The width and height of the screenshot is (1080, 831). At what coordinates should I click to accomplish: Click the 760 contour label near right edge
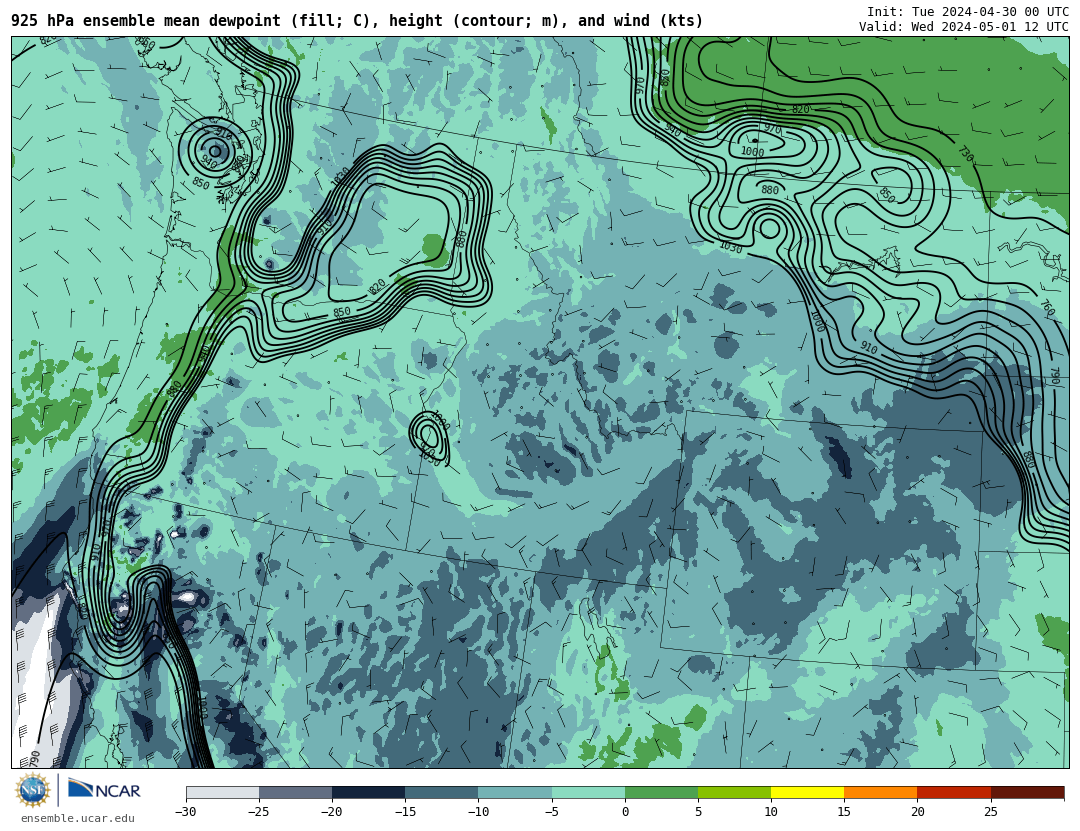coord(1048,307)
